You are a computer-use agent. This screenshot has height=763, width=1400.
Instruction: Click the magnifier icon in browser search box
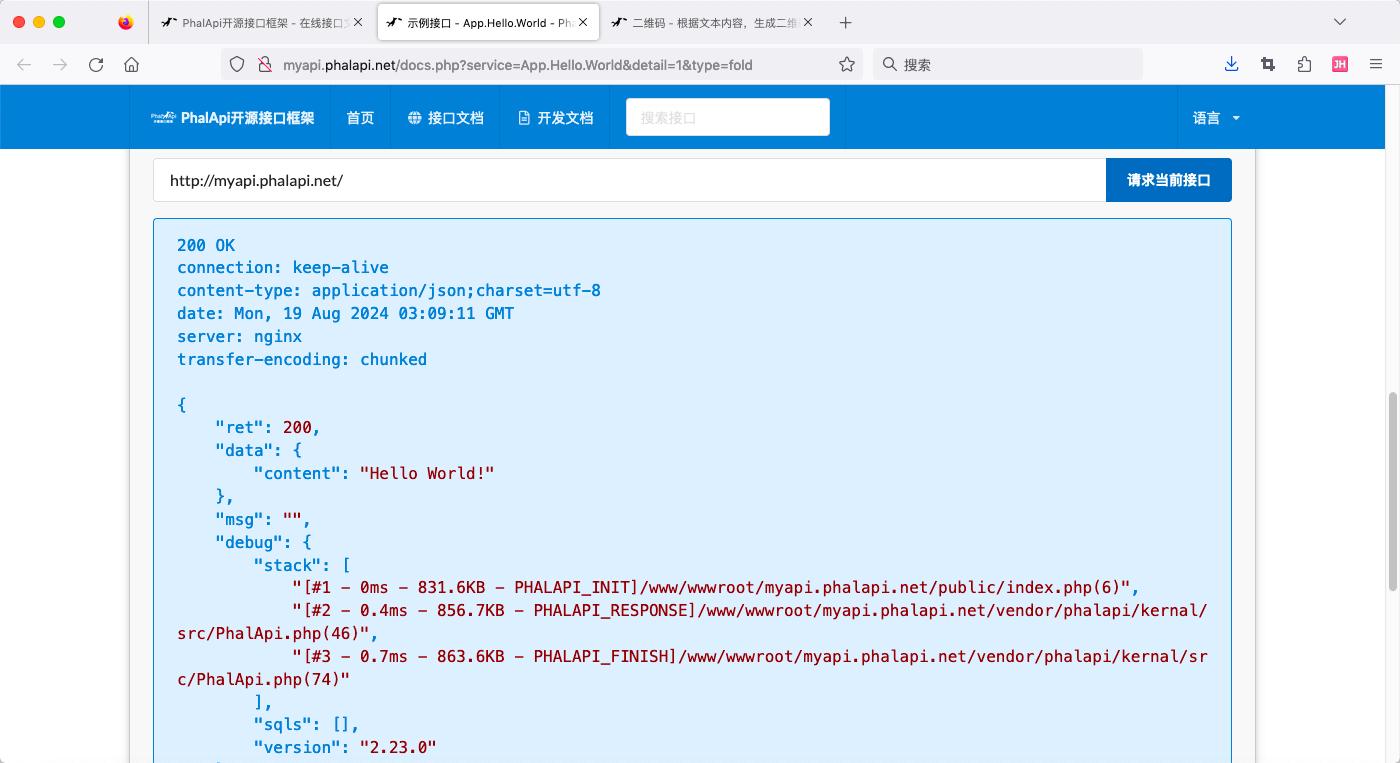889,64
